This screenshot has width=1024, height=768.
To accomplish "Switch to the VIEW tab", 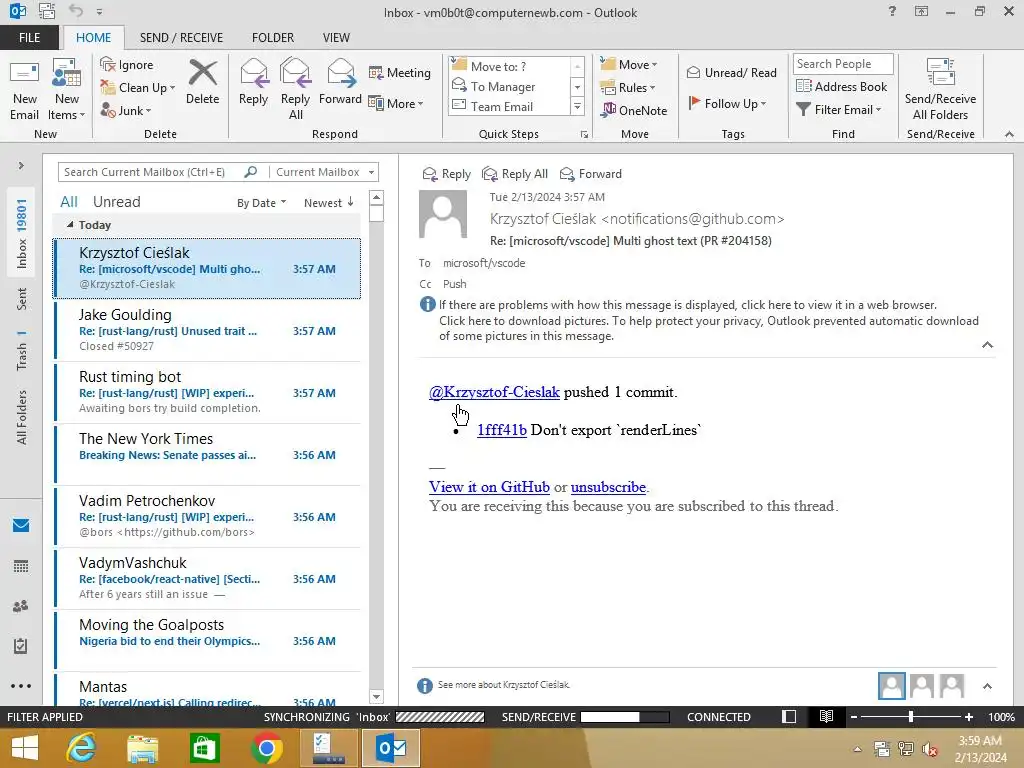I will tap(336, 37).
